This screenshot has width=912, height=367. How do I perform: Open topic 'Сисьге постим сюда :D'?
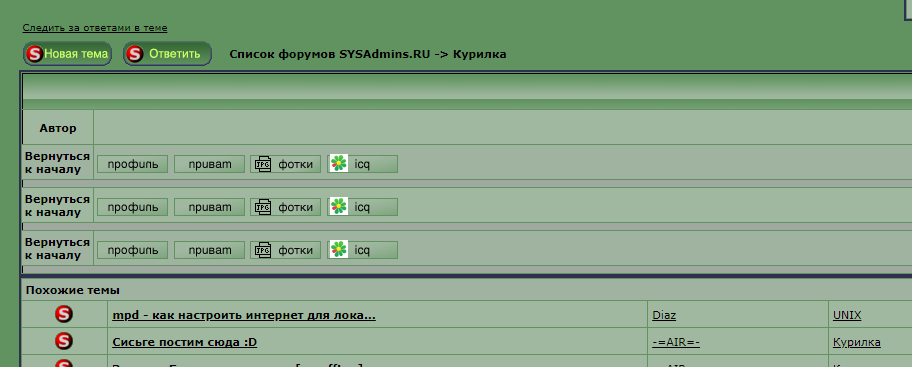coord(184,342)
